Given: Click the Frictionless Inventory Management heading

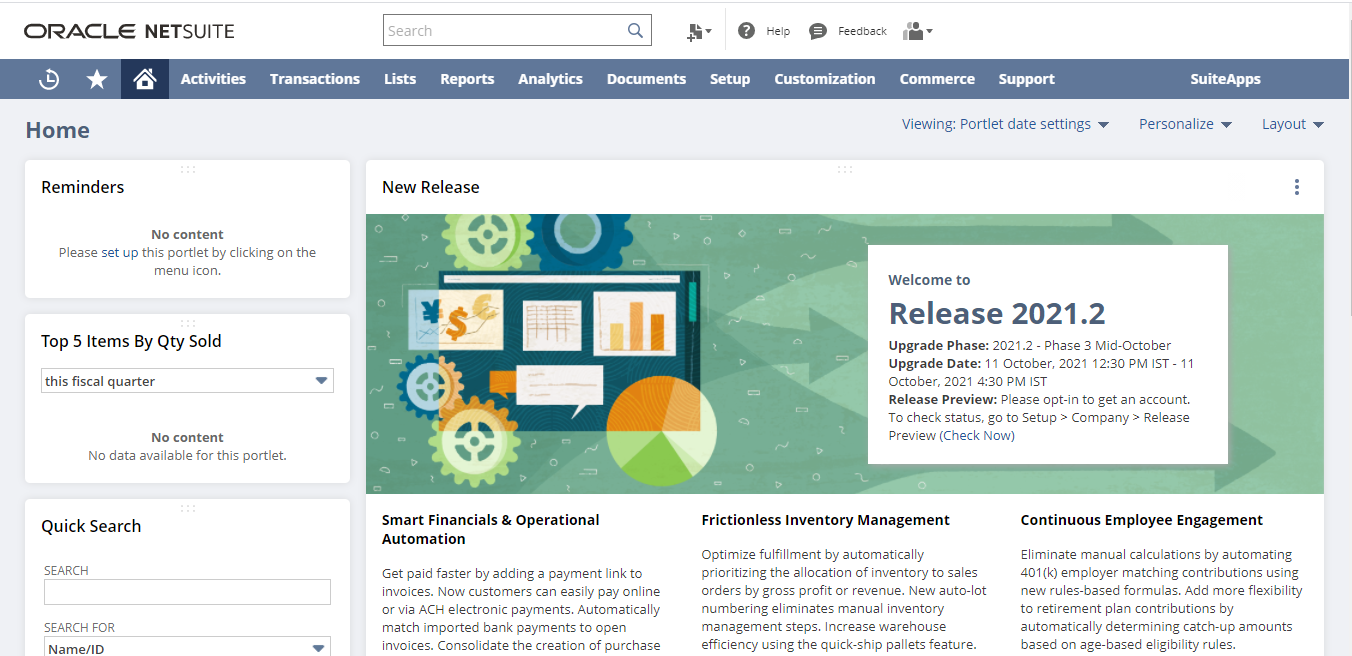Looking at the screenshot, I should tap(826, 520).
